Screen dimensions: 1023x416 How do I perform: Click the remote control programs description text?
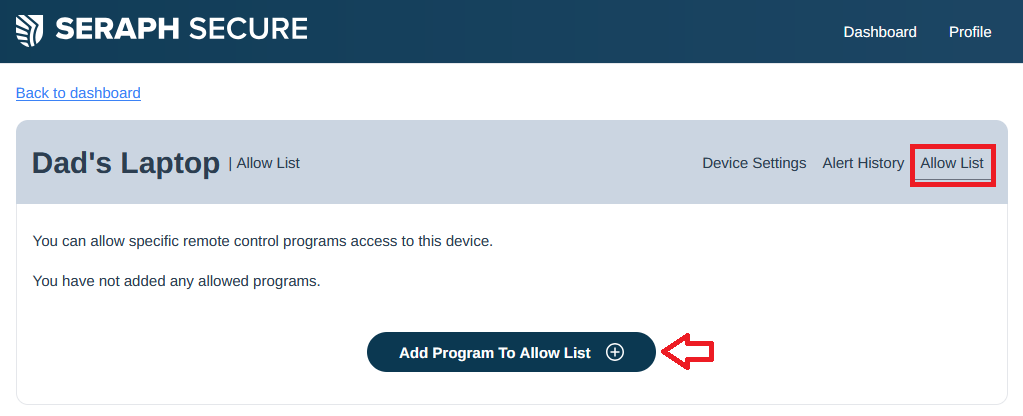point(262,241)
